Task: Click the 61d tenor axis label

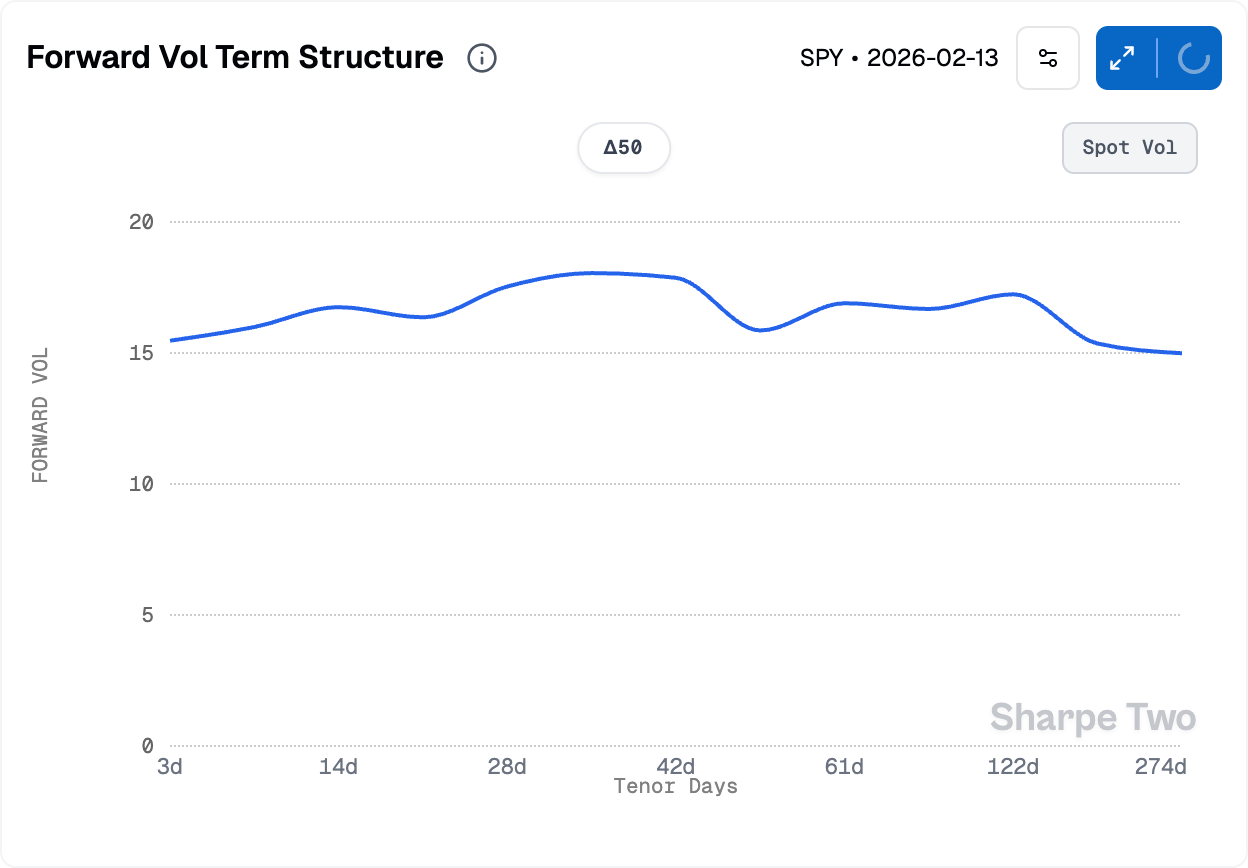Action: coord(844,767)
